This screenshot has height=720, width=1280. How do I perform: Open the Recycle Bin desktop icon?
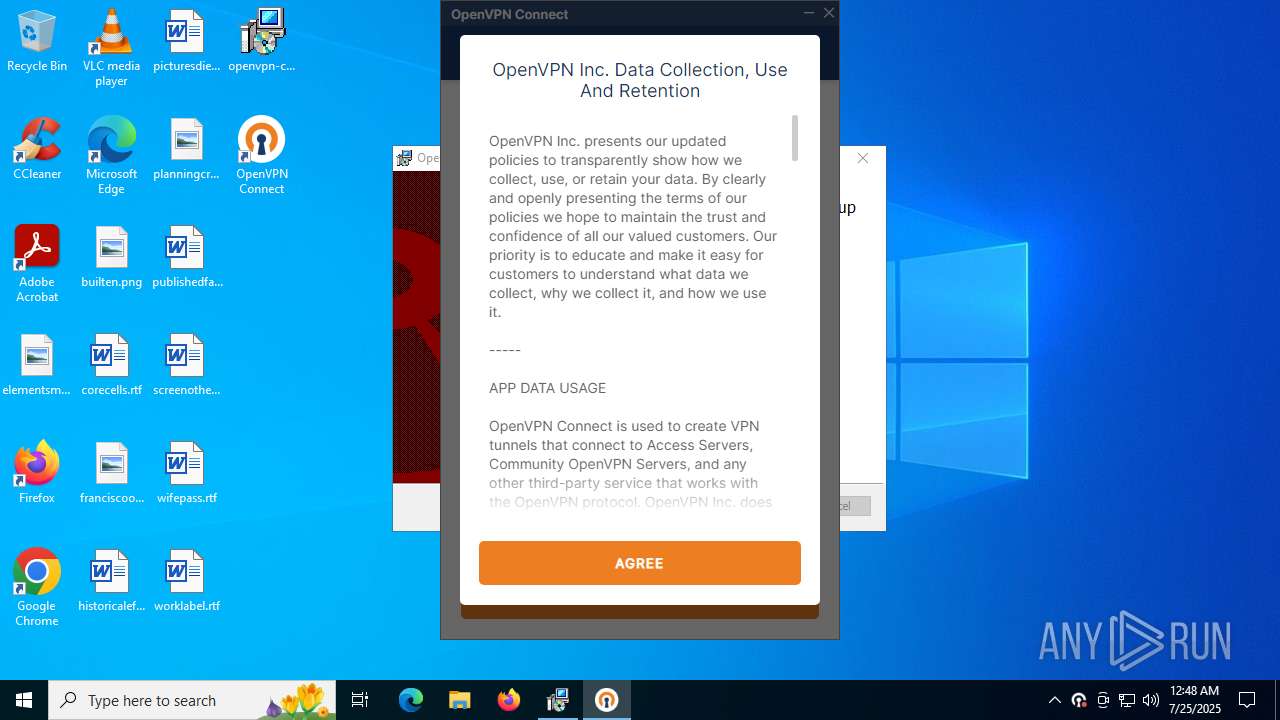[x=37, y=41]
